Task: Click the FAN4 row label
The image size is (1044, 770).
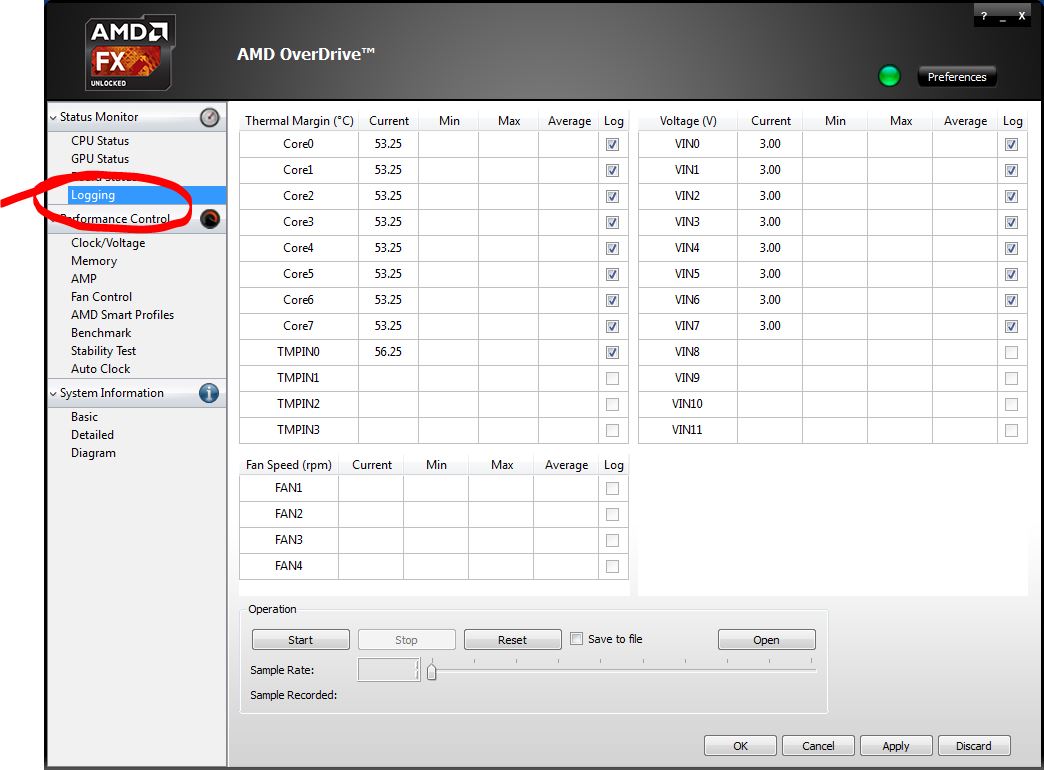Action: [x=288, y=566]
